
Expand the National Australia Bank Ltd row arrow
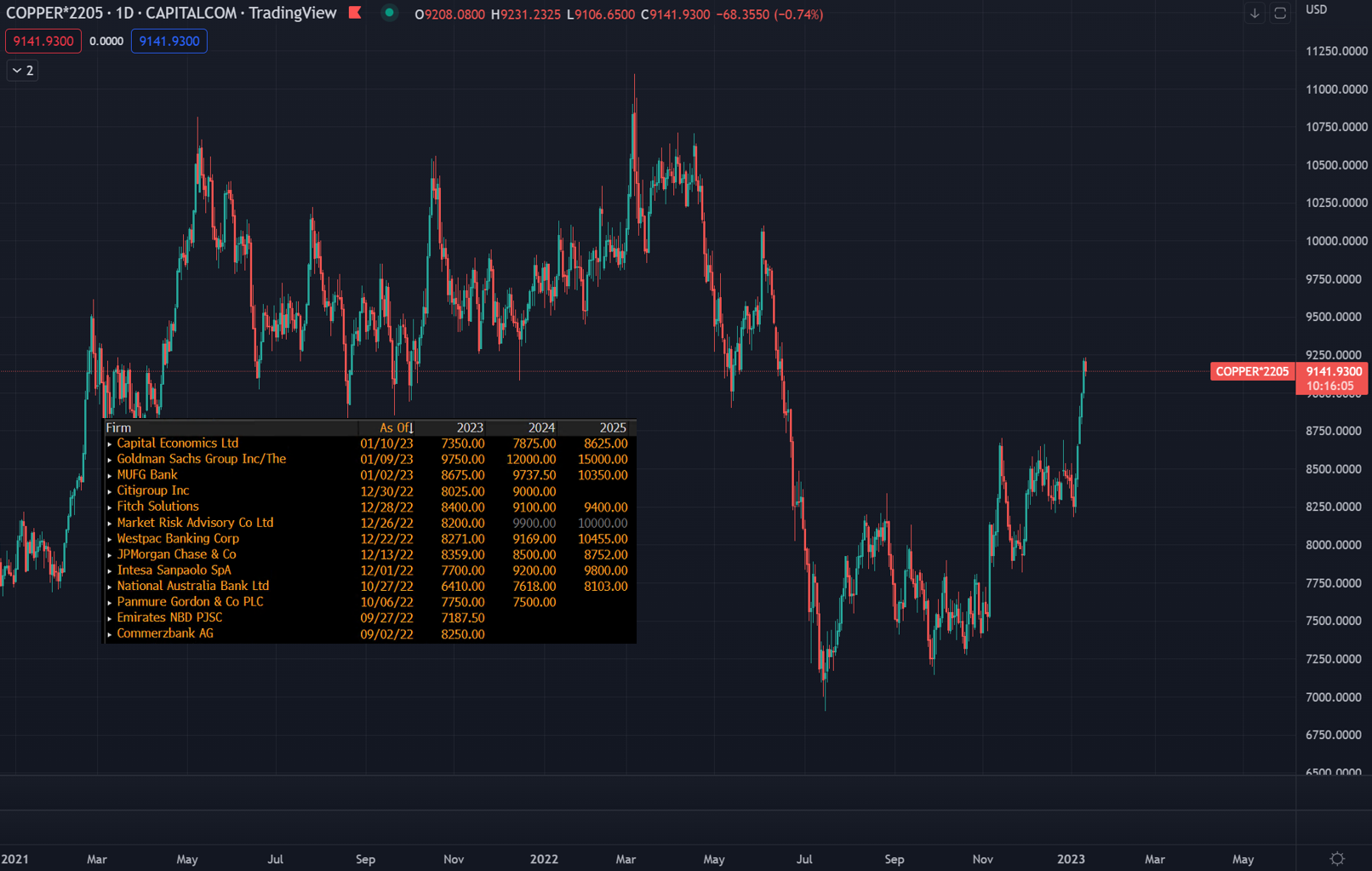click(110, 587)
